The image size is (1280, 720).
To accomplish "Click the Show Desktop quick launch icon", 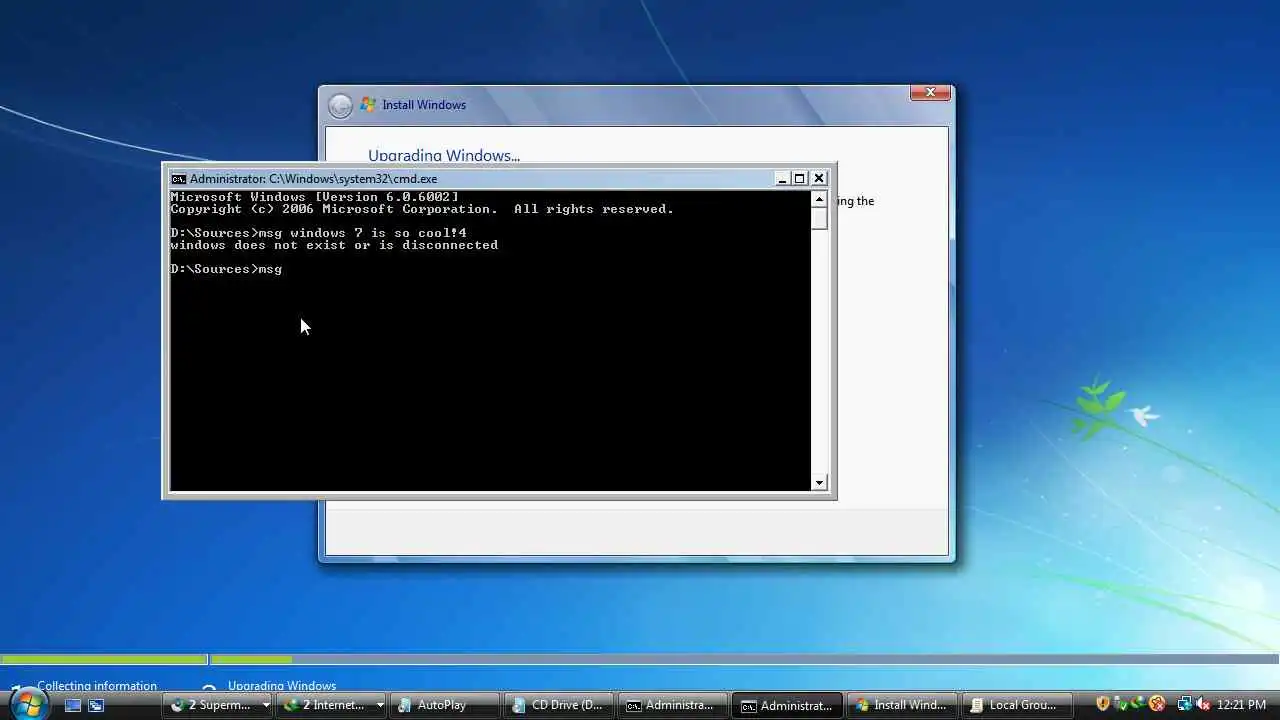I will 73,705.
